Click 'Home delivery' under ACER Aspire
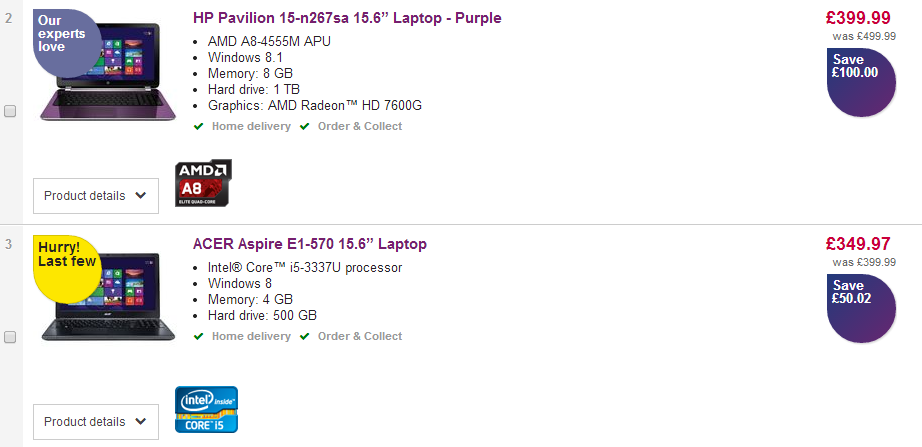The height and width of the screenshot is (447, 922). coord(251,336)
